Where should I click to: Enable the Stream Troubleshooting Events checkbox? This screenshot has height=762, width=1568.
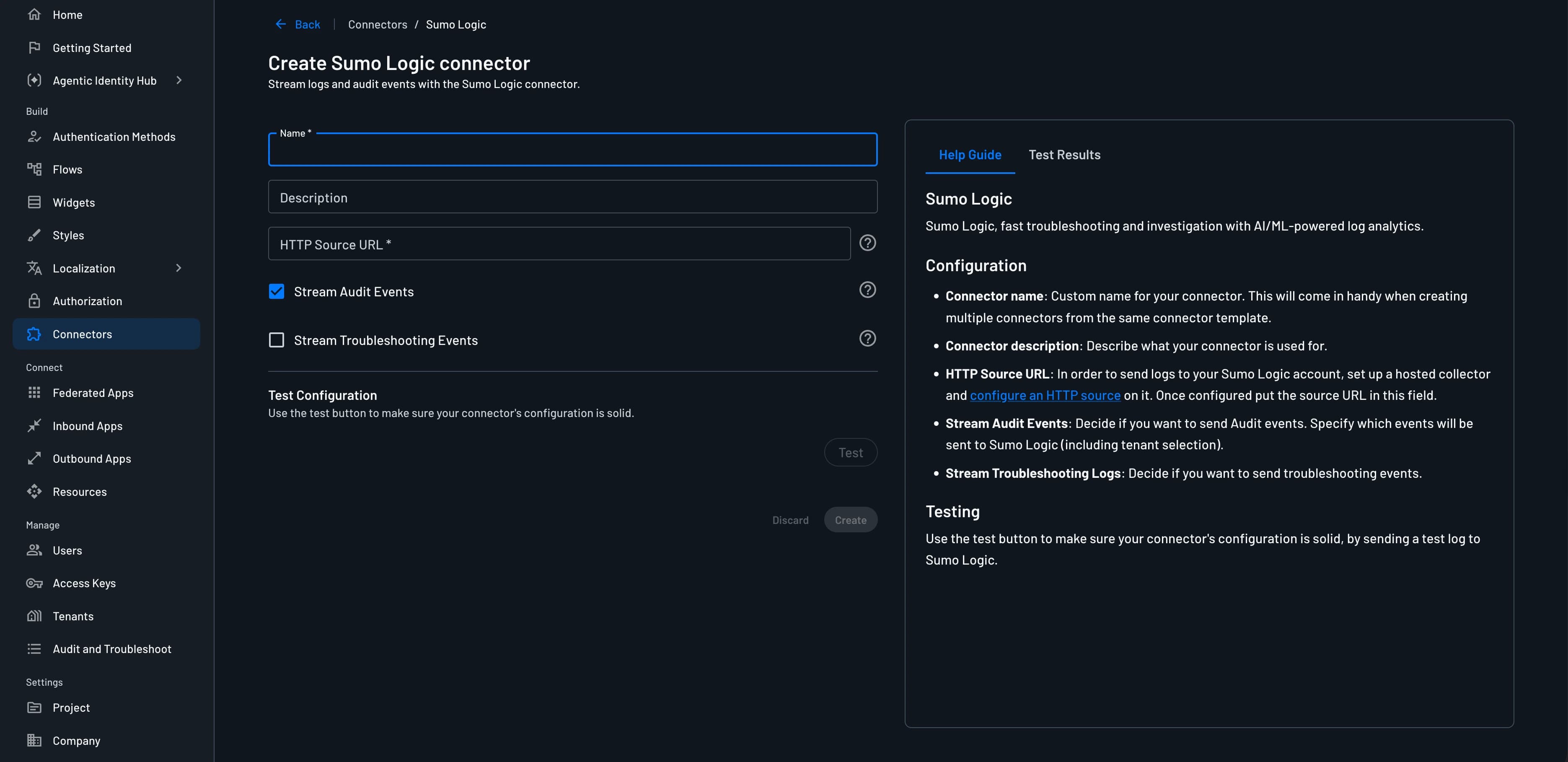[276, 340]
